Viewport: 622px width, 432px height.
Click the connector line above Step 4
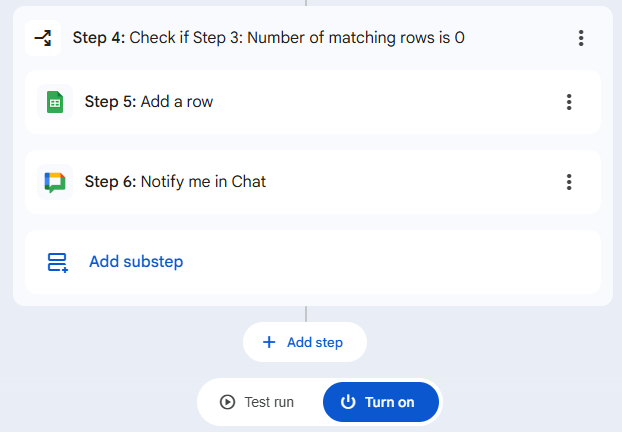pos(306,3)
